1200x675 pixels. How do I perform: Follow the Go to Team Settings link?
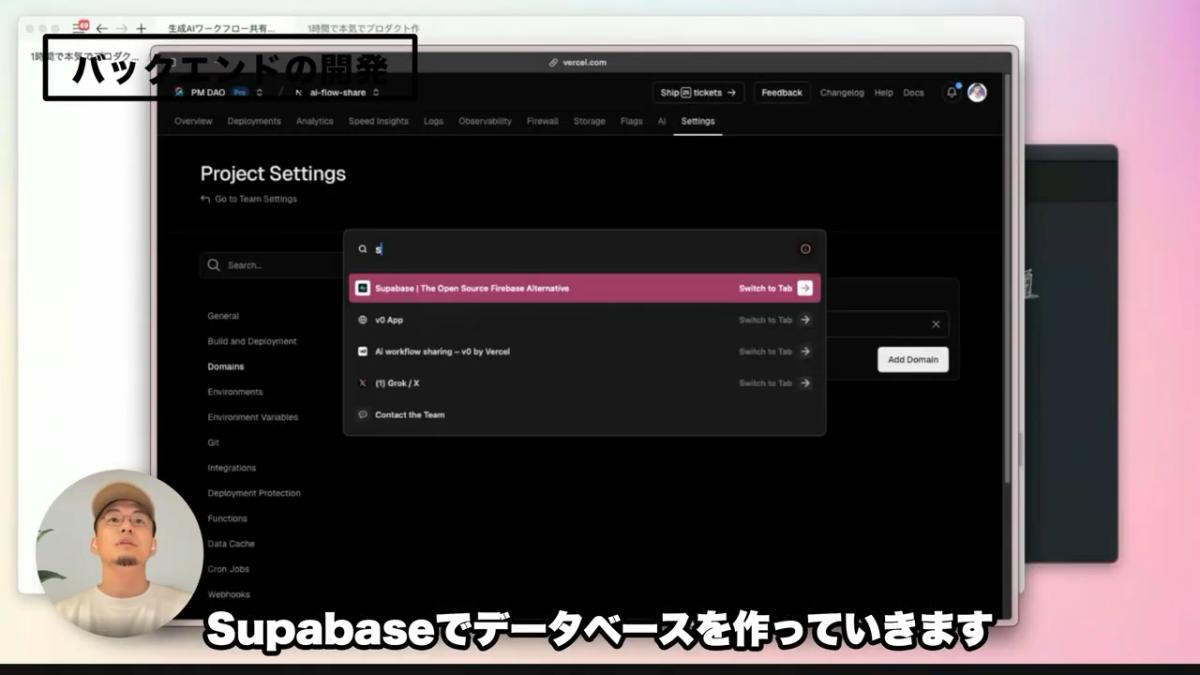tap(255, 199)
